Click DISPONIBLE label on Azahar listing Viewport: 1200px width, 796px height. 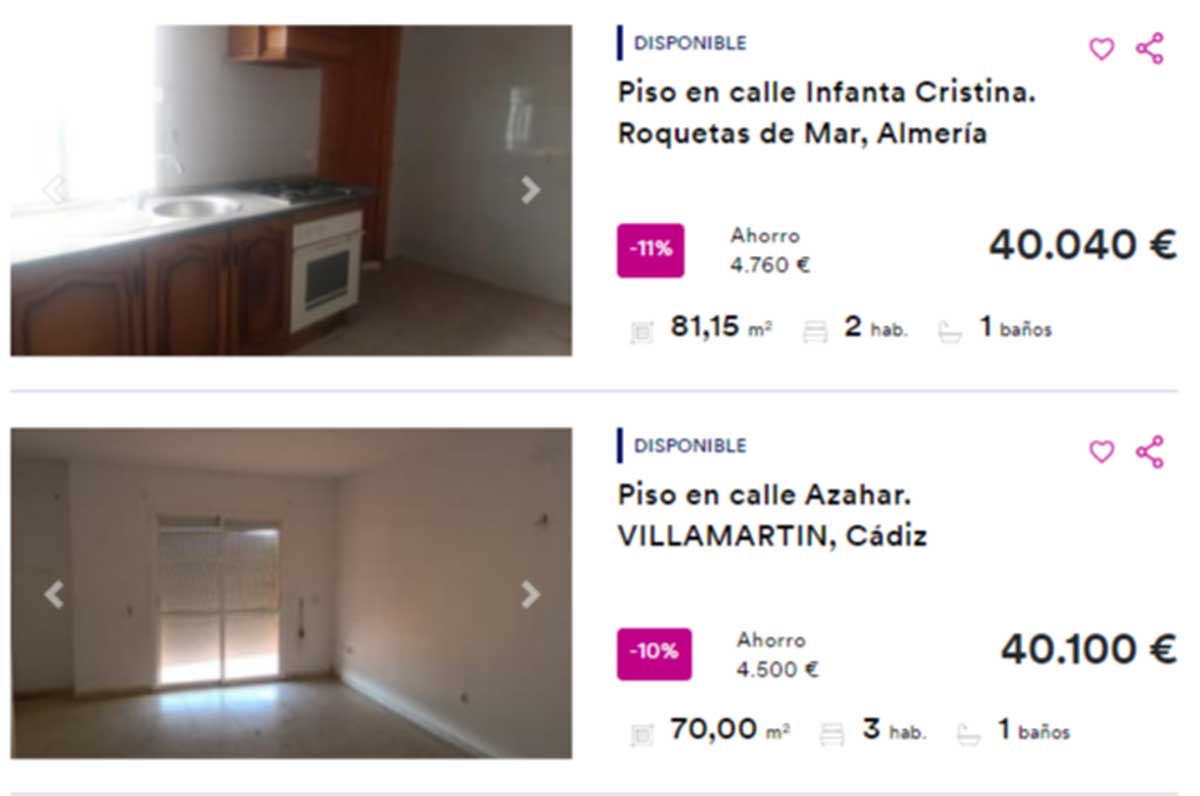point(690,446)
